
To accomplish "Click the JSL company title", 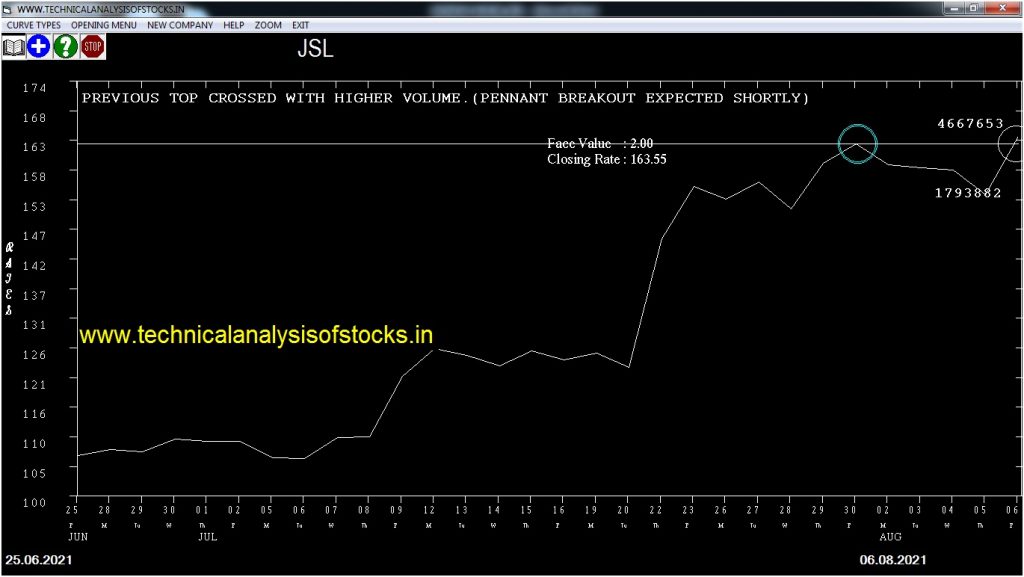I will 315,50.
